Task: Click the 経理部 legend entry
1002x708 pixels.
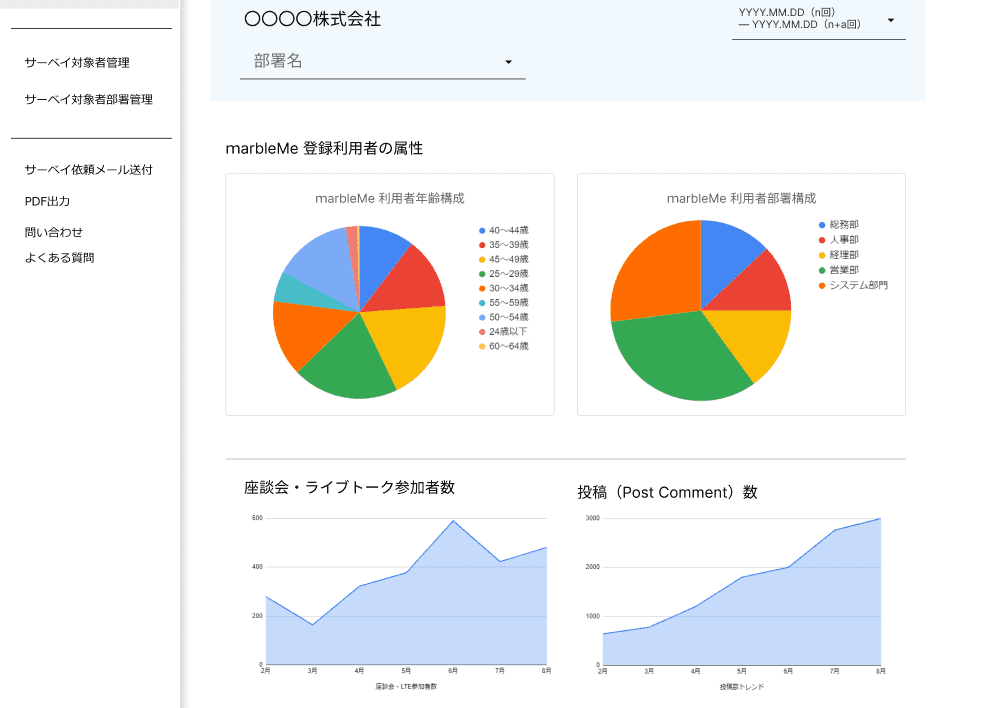Action: point(838,254)
